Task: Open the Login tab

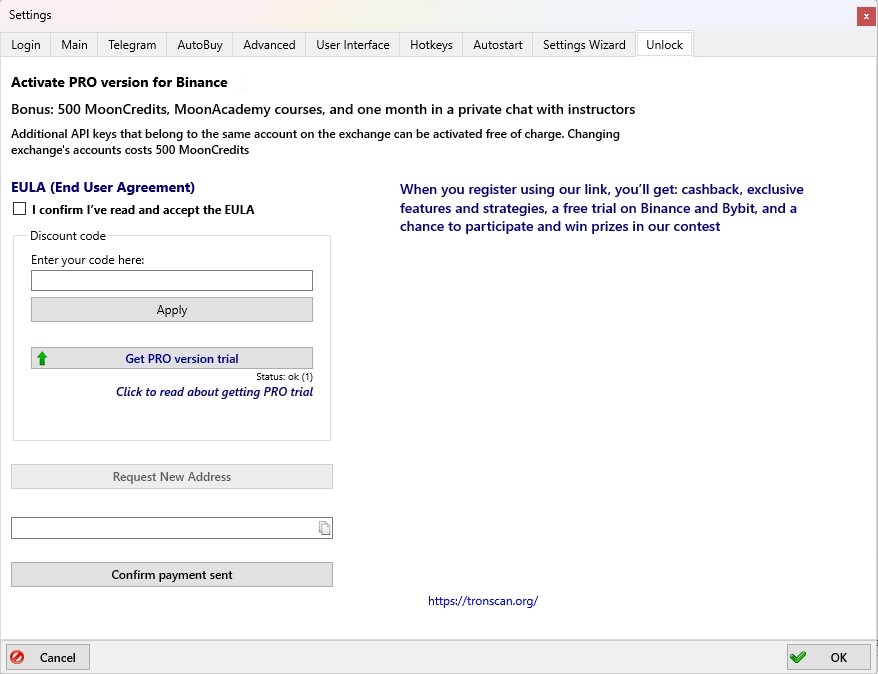Action: [26, 45]
